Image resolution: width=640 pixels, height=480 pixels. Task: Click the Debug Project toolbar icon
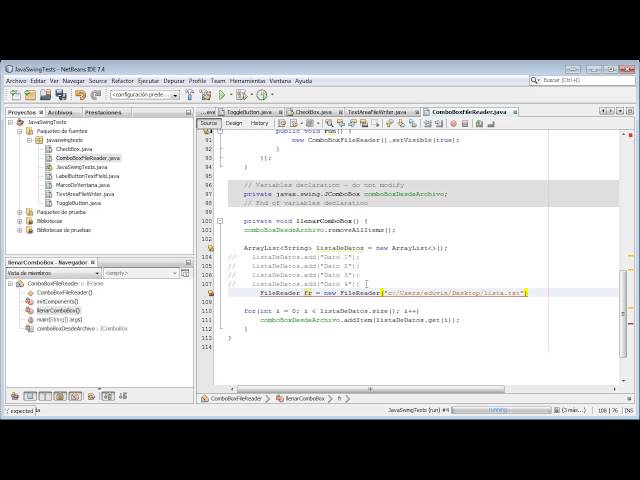tap(242, 95)
